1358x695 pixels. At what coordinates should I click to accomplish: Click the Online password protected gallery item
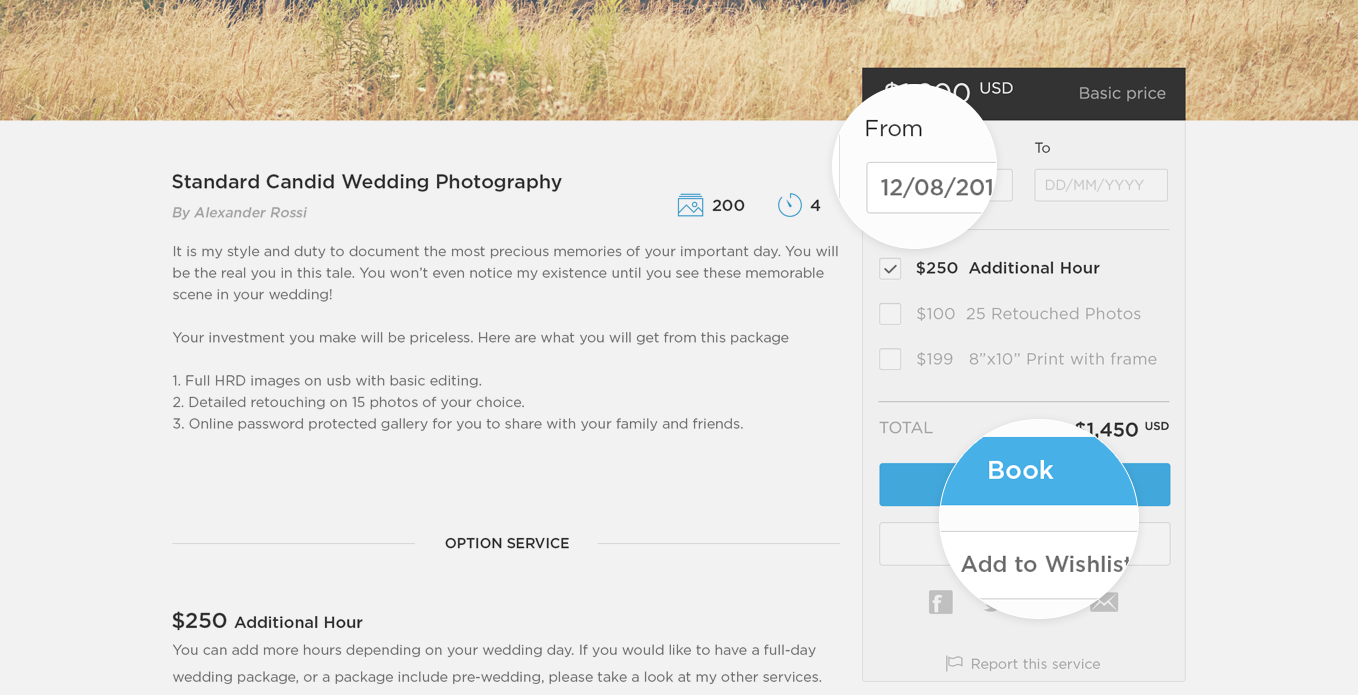point(458,424)
